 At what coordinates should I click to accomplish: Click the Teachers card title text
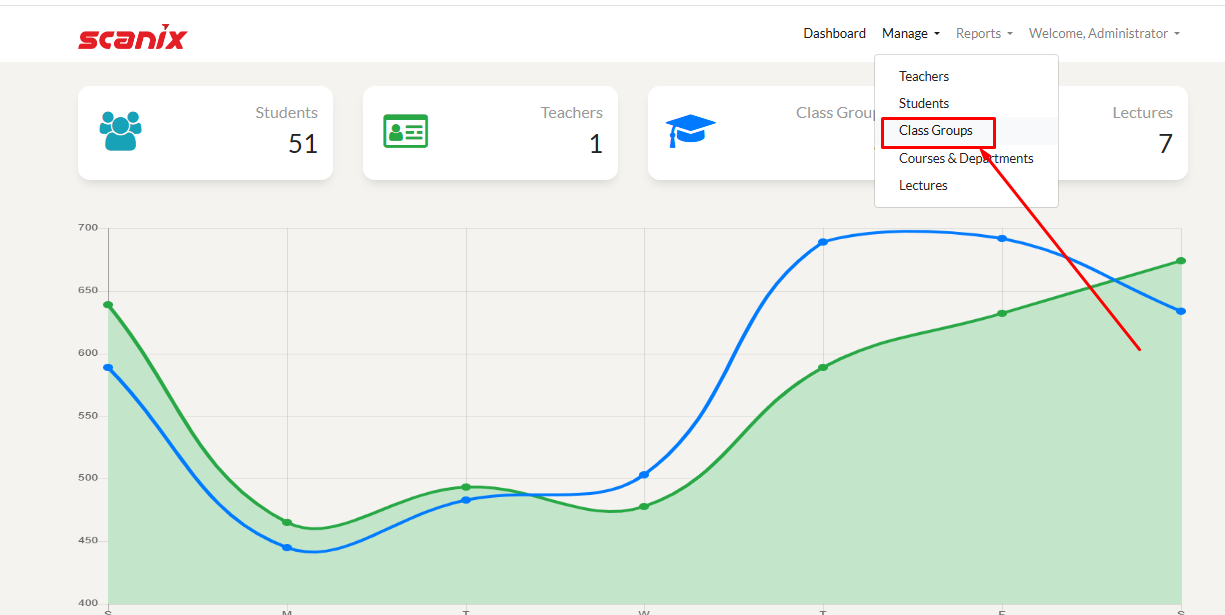(571, 113)
